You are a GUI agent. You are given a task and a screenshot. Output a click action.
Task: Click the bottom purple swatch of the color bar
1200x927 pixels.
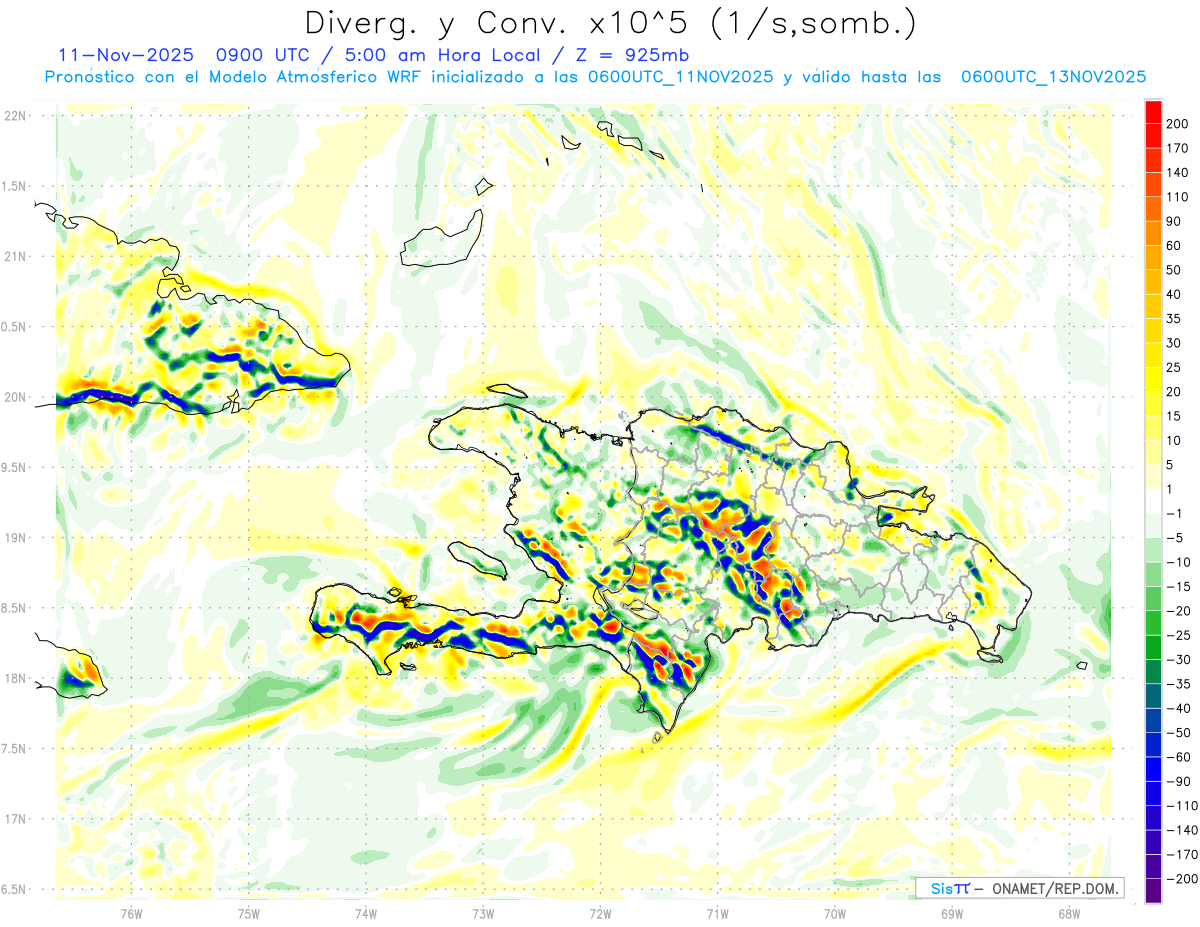1153,891
